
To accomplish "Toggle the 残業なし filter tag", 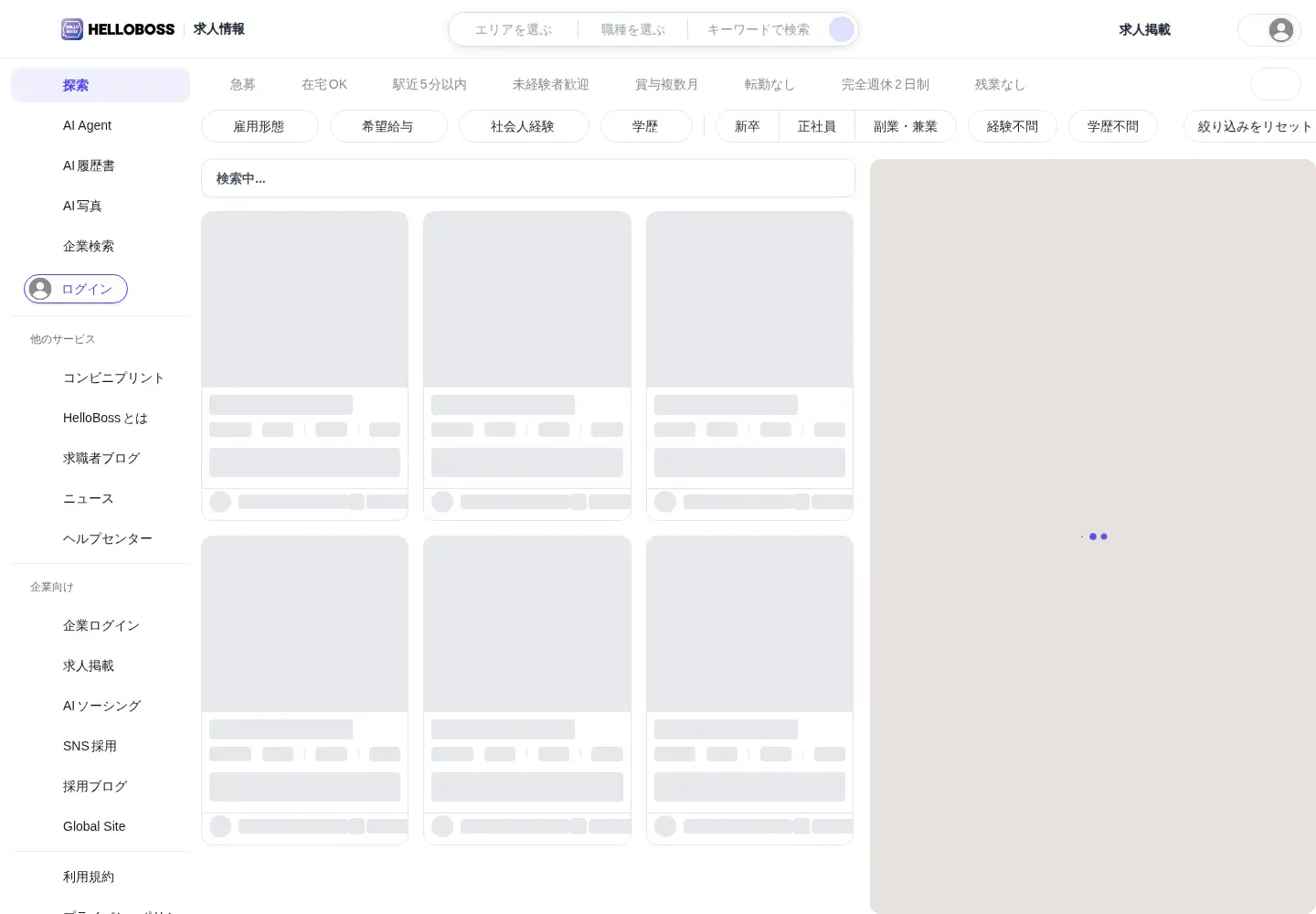I will [1000, 84].
